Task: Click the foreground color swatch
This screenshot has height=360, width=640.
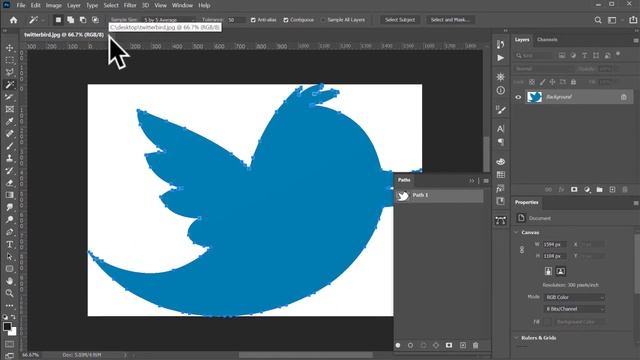Action: [x=7, y=327]
